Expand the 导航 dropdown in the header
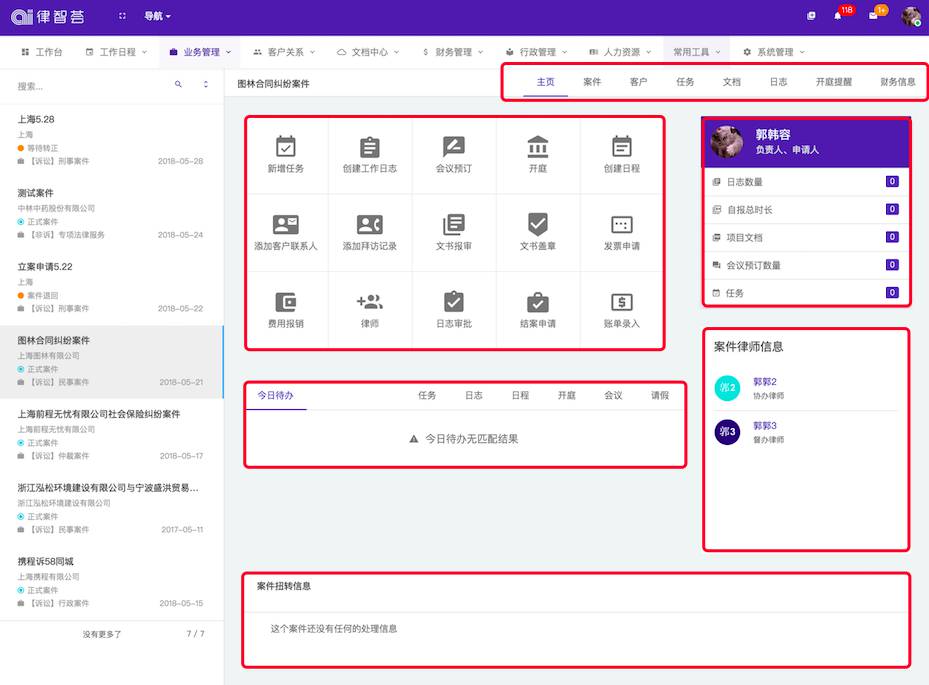Image resolution: width=929 pixels, height=685 pixels. pyautogui.click(x=157, y=17)
